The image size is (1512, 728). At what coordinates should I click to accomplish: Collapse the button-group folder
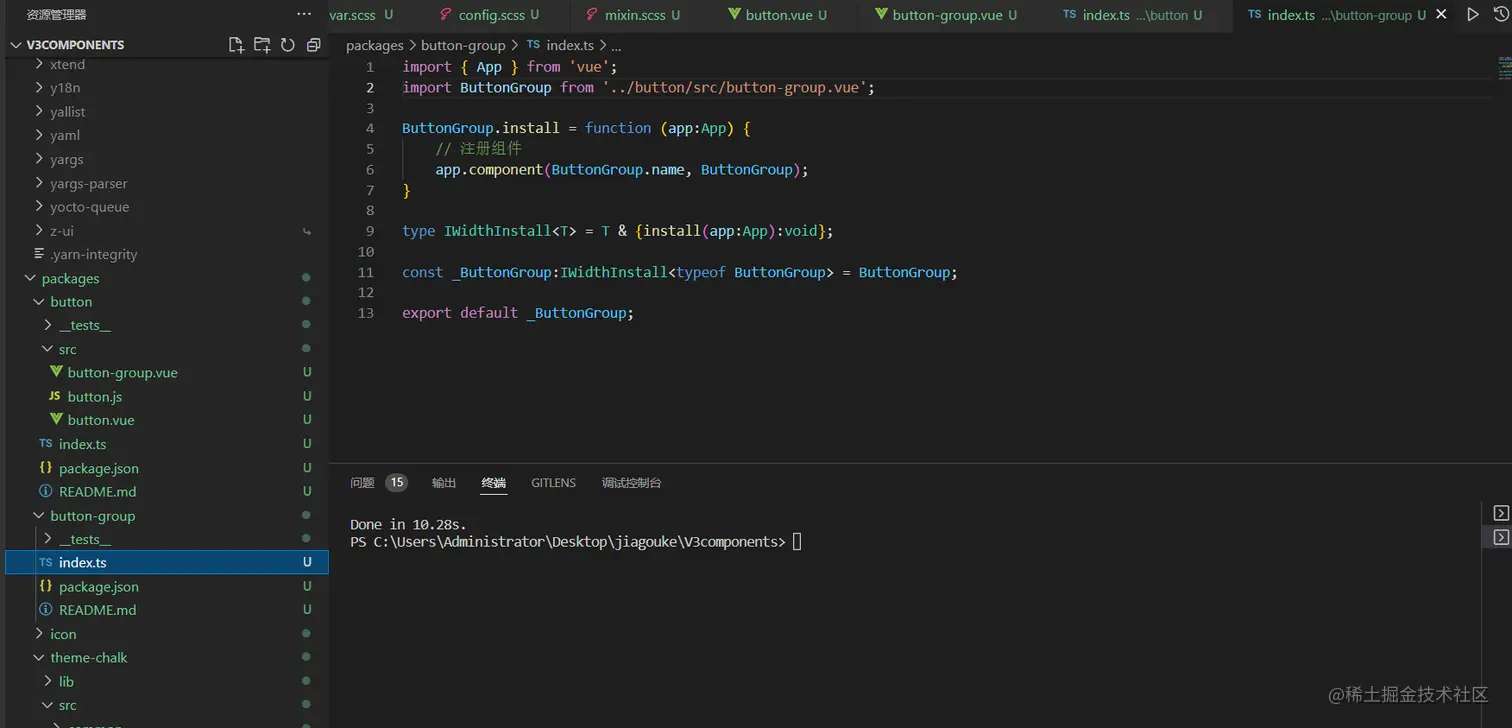[39, 516]
